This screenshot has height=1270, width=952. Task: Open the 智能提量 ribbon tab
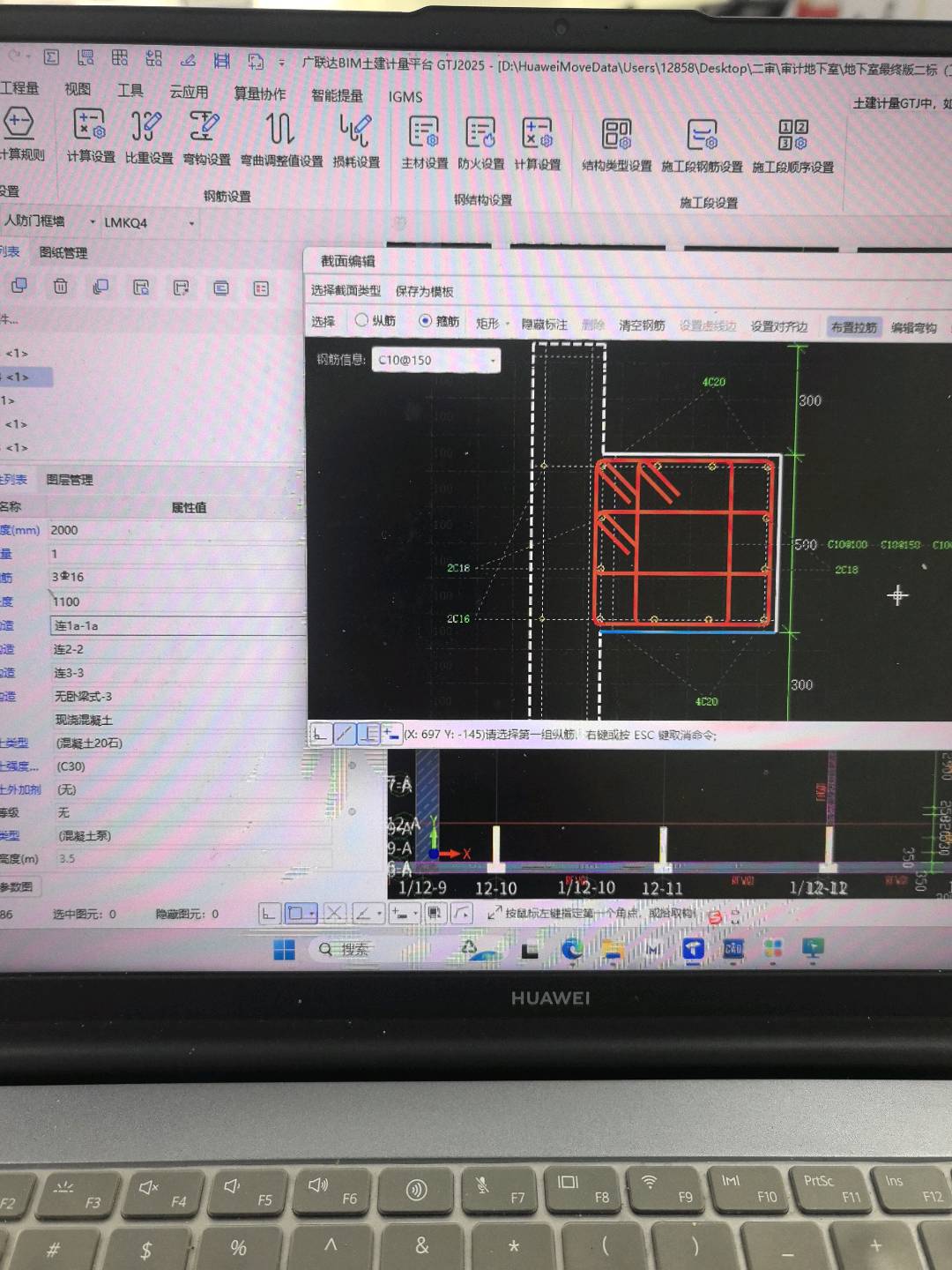[337, 95]
